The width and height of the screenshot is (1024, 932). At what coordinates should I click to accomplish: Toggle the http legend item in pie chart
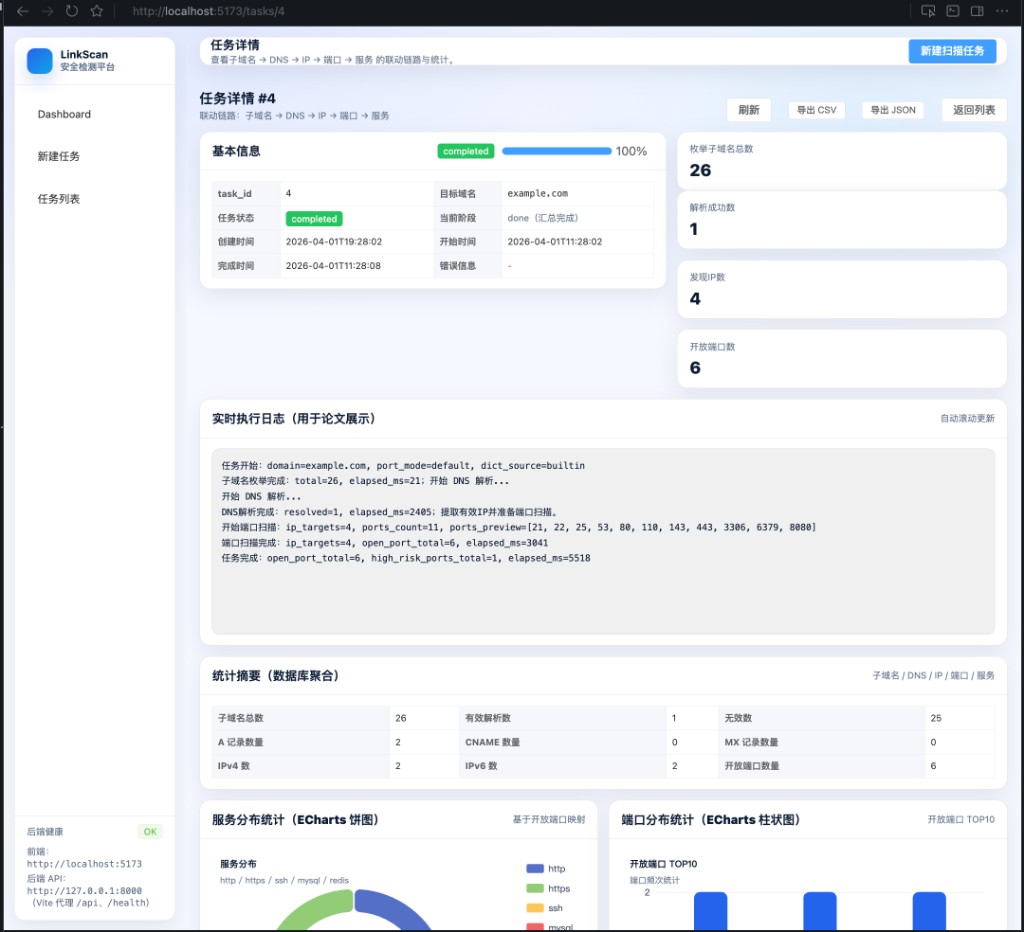coord(546,869)
